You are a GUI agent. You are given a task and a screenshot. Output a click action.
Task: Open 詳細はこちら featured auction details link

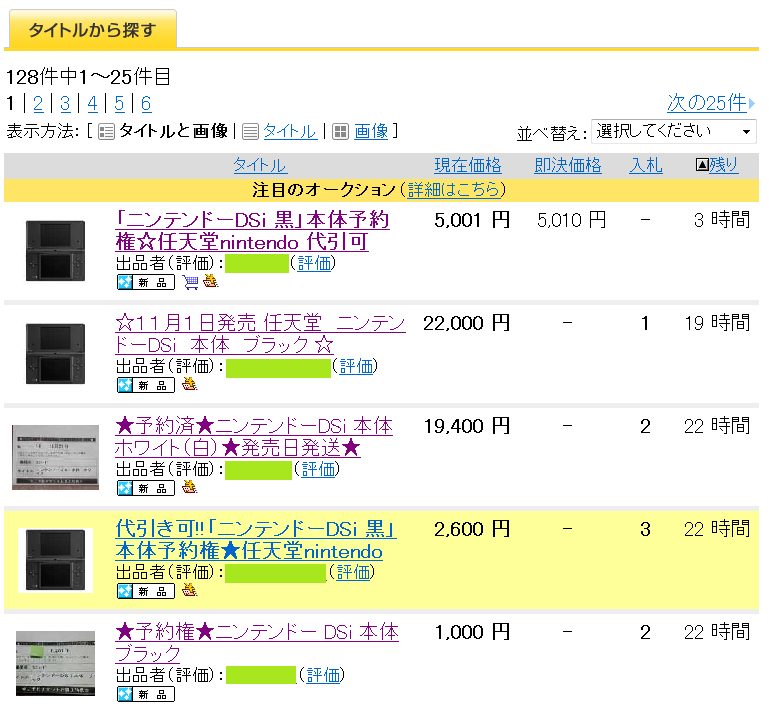point(454,190)
